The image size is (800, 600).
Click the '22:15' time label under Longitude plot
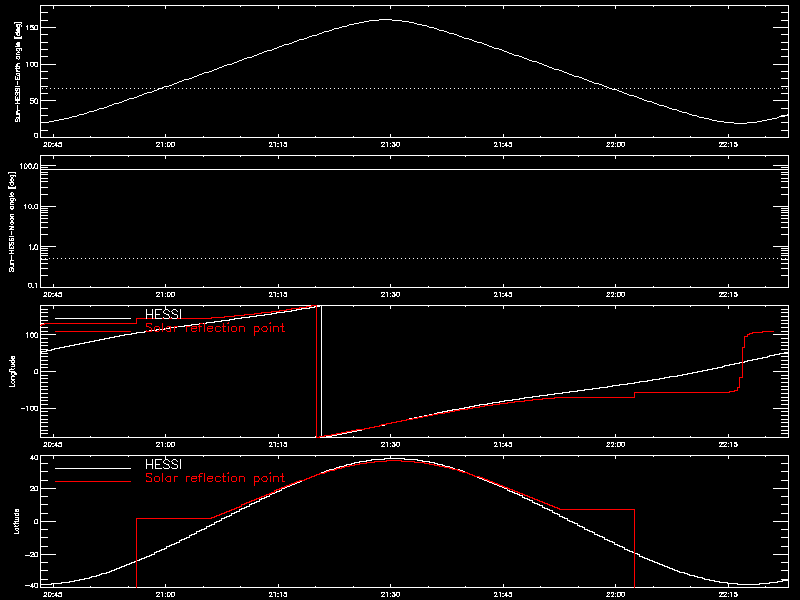[728, 444]
